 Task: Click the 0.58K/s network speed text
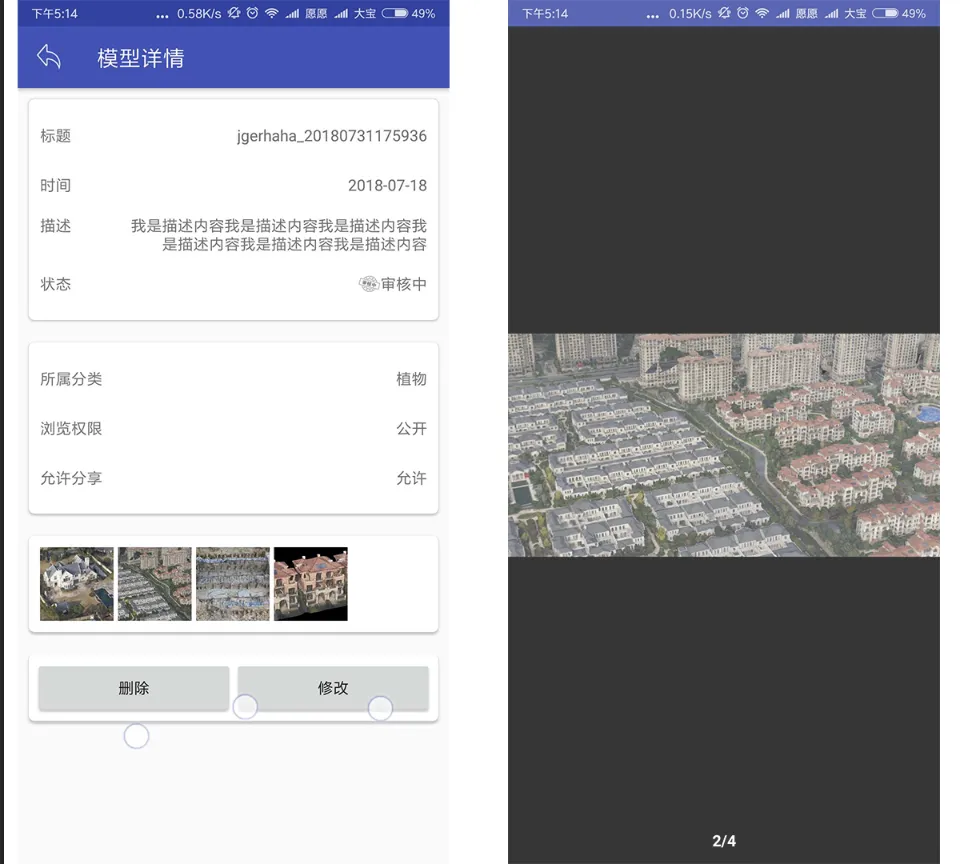199,14
